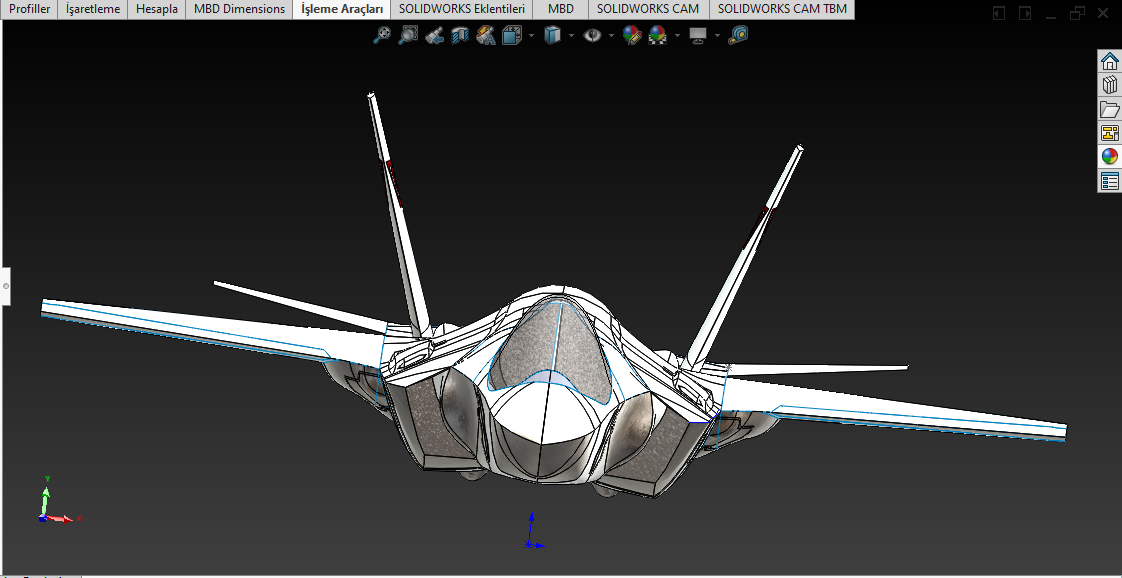
Task: Switch to the SOLIDWORKS CAM tab
Action: 647,9
